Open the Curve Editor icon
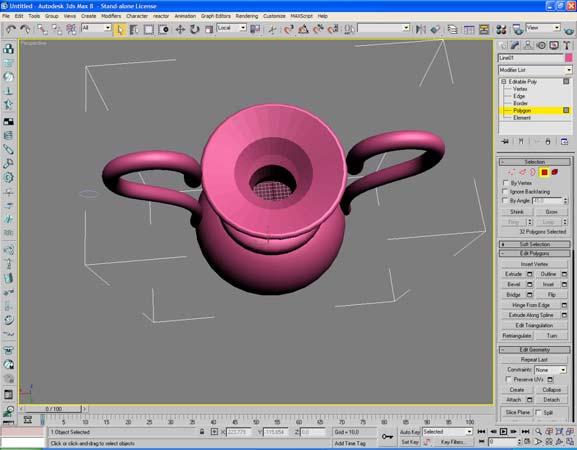The height and width of the screenshot is (450, 577). [x=469, y=29]
